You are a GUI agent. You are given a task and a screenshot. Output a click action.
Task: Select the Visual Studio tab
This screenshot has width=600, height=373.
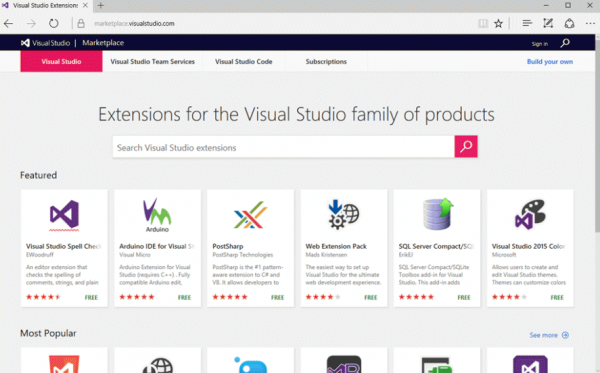click(x=61, y=62)
